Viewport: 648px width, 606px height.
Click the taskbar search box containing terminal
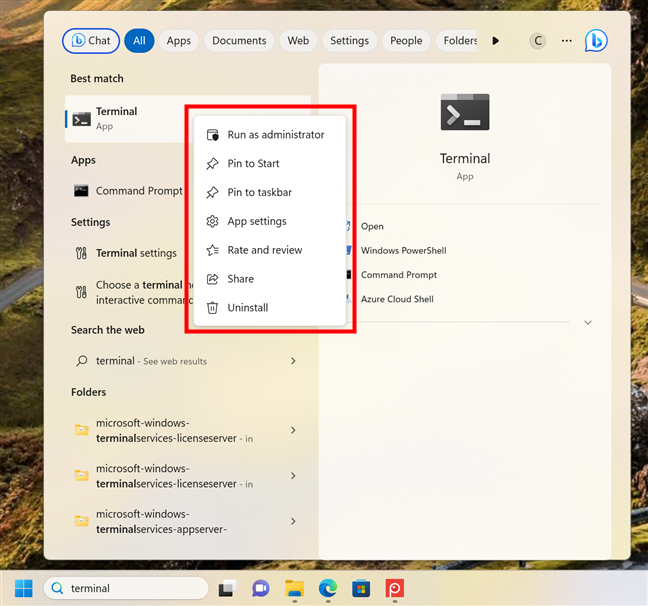[126, 588]
